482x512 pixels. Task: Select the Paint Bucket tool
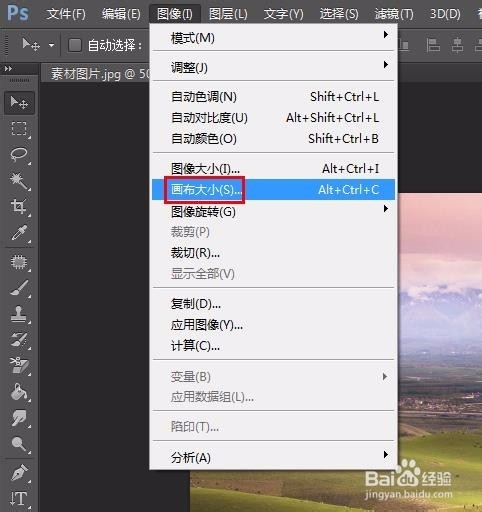click(x=19, y=392)
